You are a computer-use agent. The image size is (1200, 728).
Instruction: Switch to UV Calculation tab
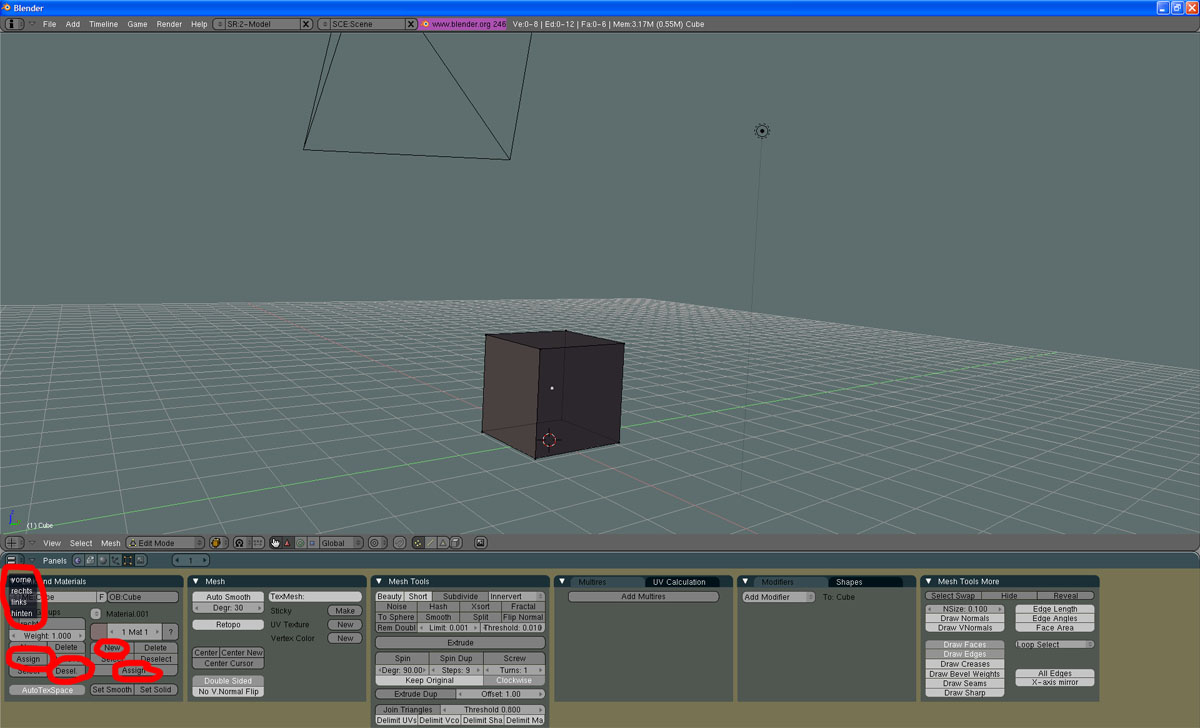click(678, 582)
